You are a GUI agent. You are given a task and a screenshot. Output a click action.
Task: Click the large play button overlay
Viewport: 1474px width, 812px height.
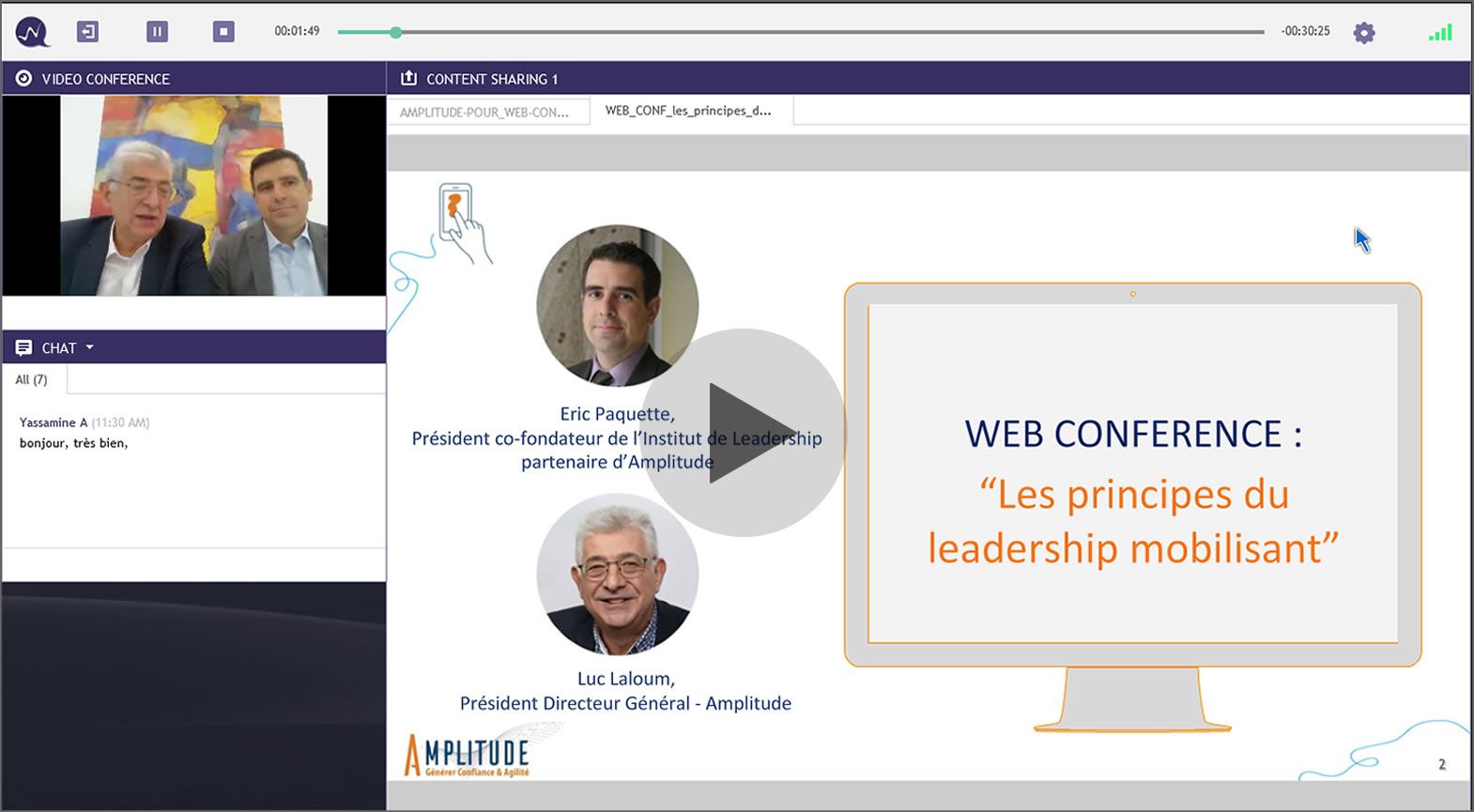point(743,433)
